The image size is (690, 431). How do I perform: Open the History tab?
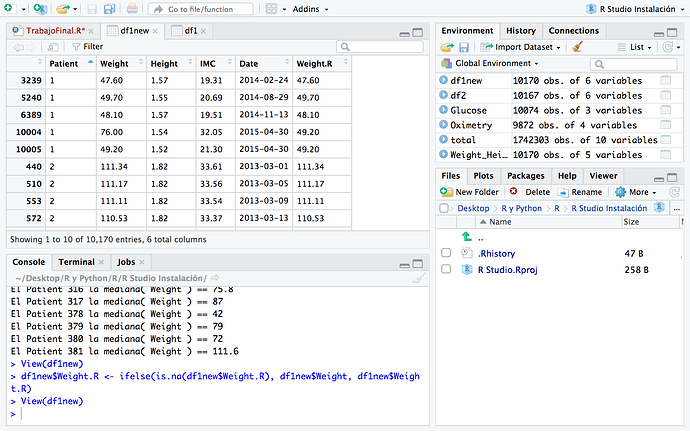(x=521, y=31)
